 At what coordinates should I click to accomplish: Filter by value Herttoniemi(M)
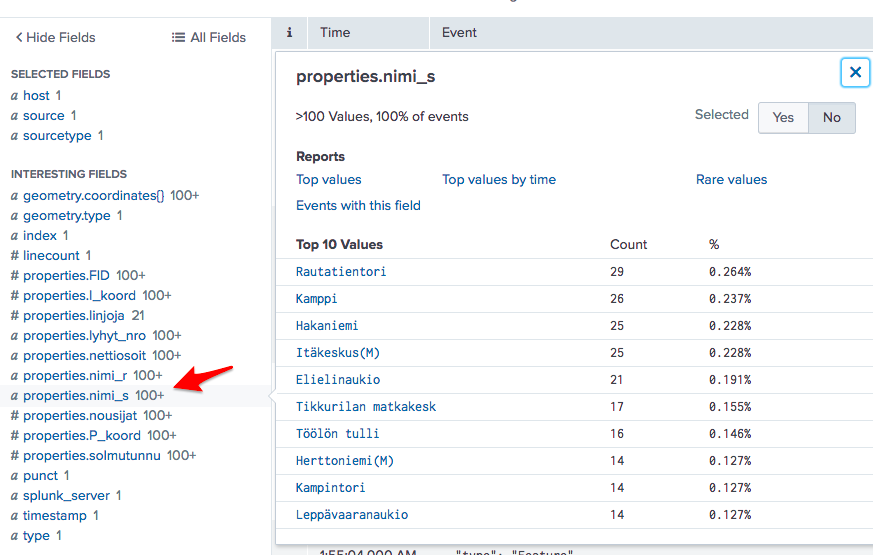(345, 461)
